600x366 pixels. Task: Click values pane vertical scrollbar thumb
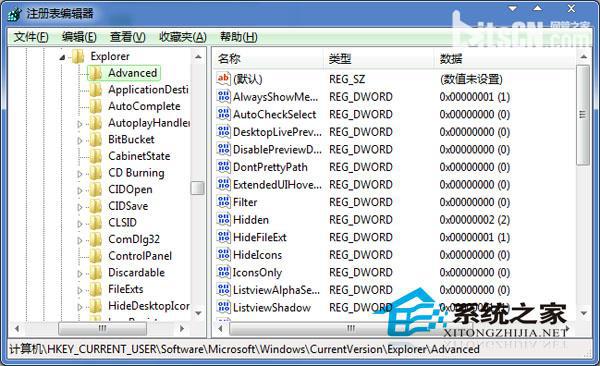coord(583,115)
